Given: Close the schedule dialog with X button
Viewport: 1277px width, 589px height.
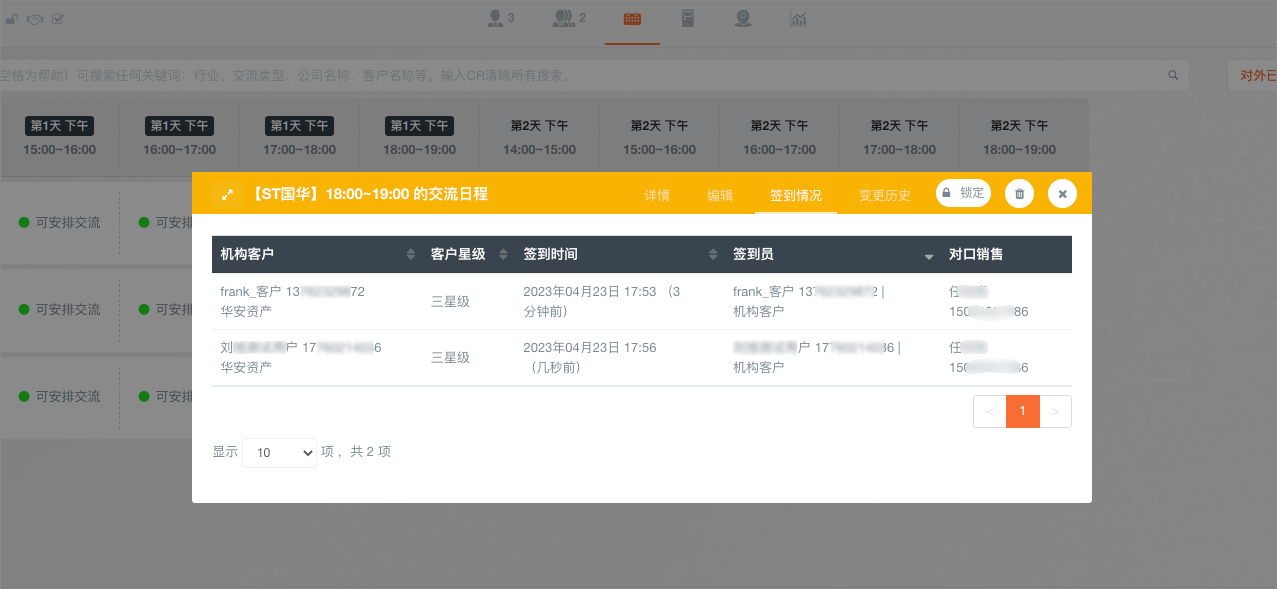Looking at the screenshot, I should (x=1062, y=194).
